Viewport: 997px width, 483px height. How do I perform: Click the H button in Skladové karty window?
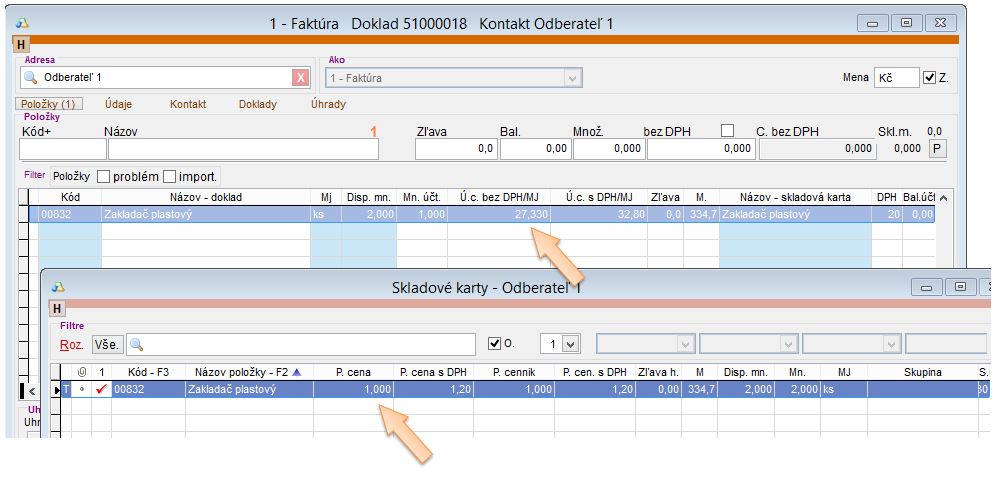[57, 308]
